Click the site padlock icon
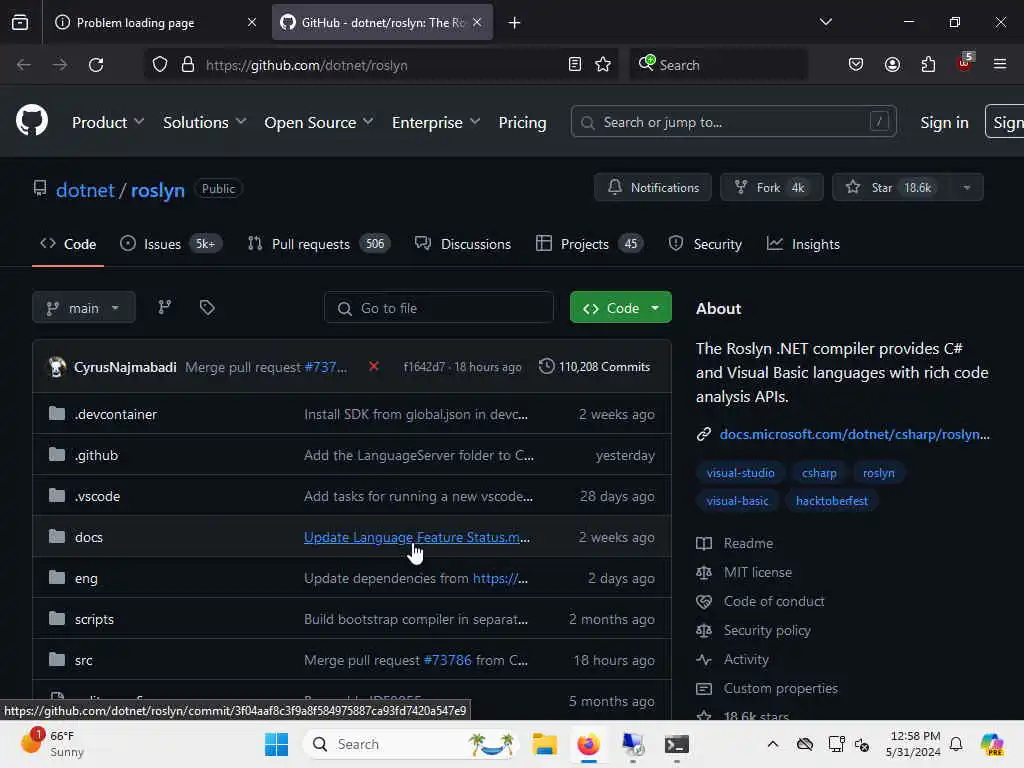1024x768 pixels. point(188,65)
